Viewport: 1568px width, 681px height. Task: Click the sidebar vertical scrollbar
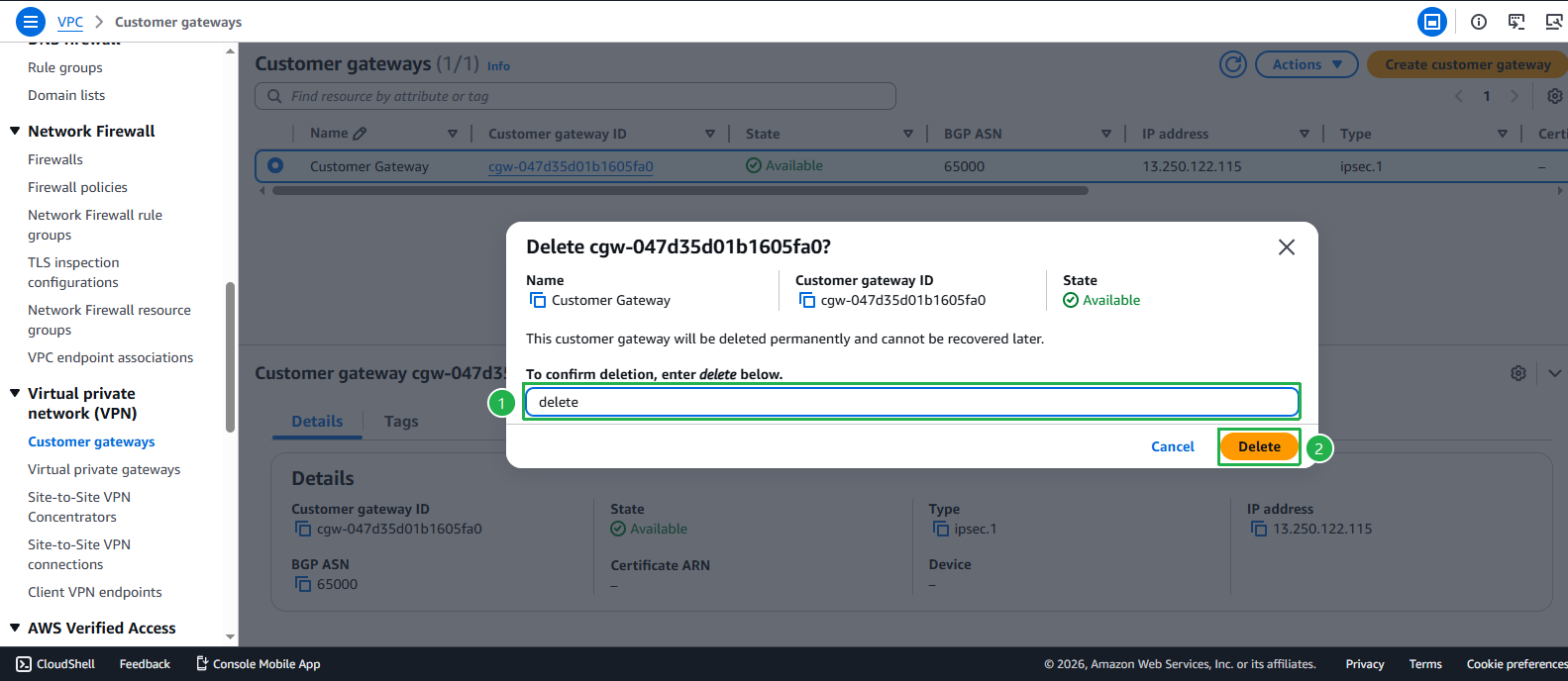click(x=231, y=357)
